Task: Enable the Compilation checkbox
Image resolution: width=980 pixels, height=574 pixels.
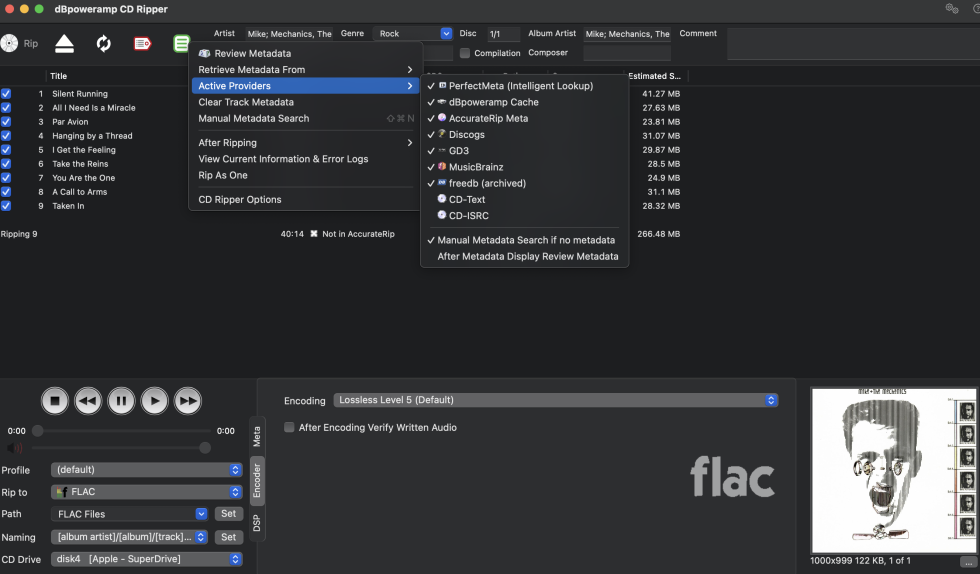Action: point(464,53)
